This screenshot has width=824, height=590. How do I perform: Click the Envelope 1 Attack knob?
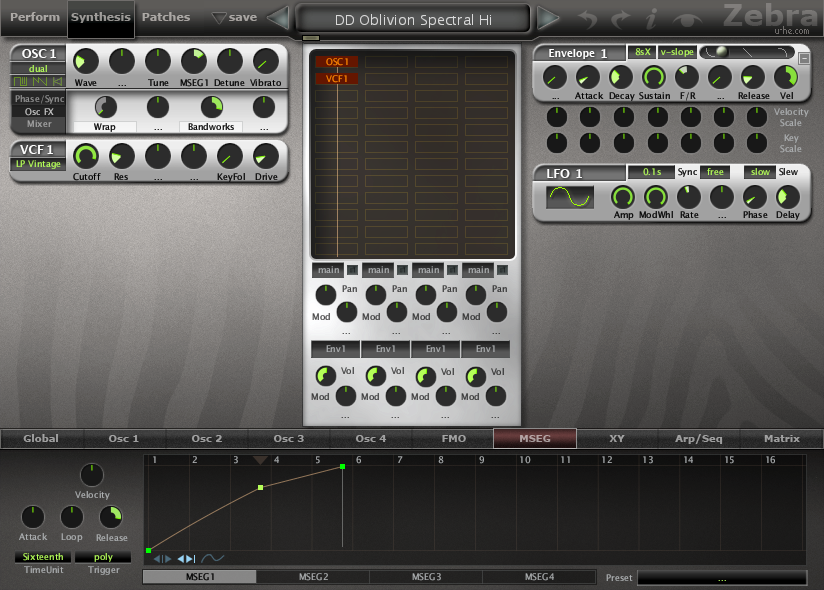click(588, 78)
